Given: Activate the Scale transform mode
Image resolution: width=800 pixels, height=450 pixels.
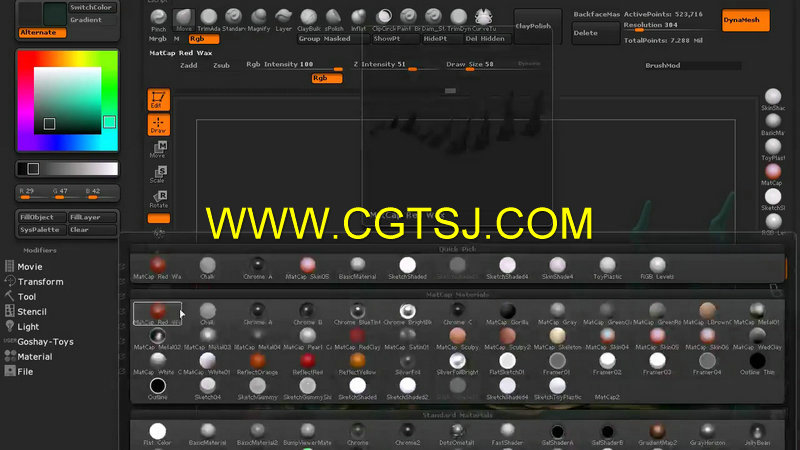Looking at the screenshot, I should 159,174.
